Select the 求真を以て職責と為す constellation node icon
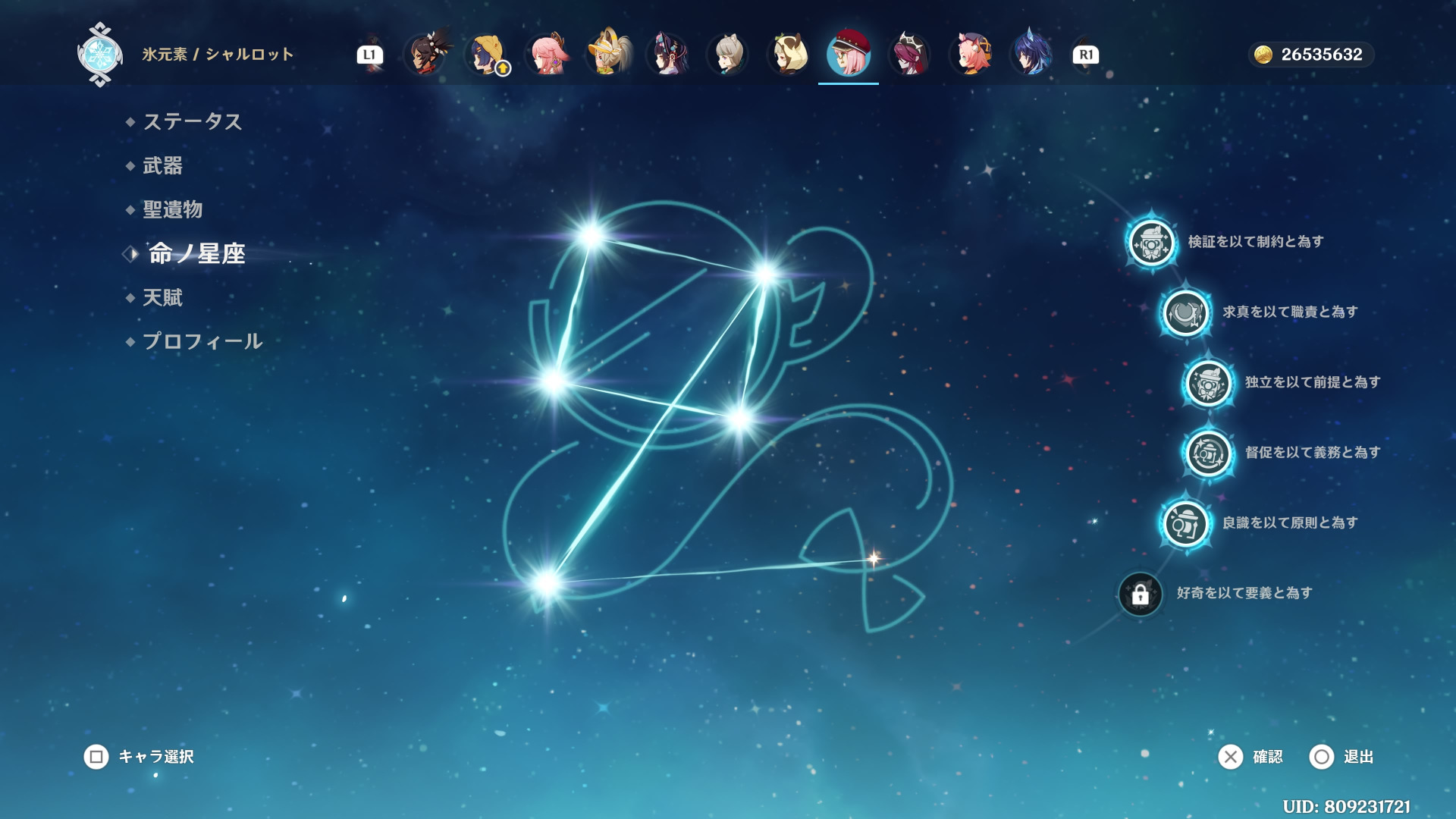Screen dimensions: 1456x819 tap(1185, 312)
